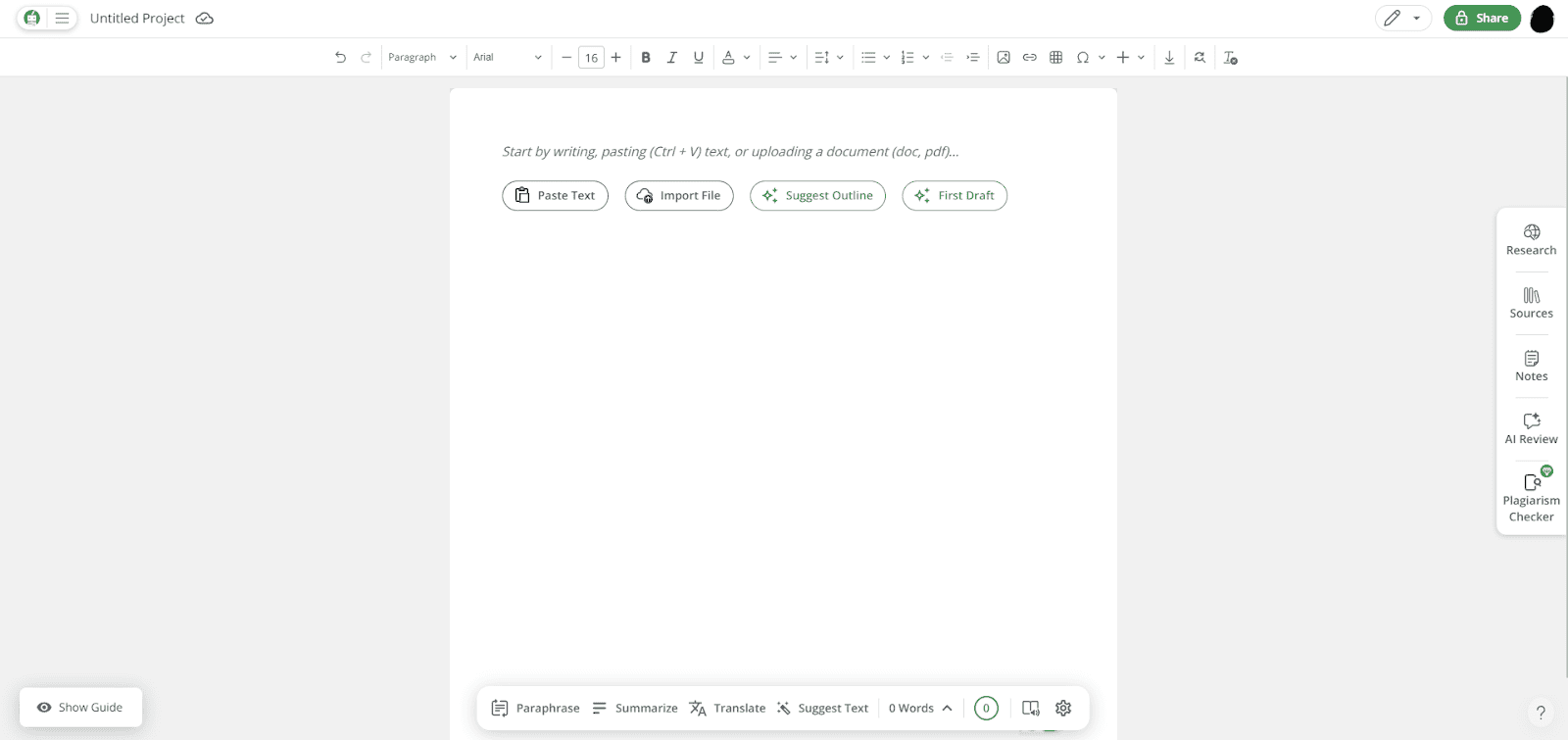Click the plus insert icon in toolbar
Viewport: 1568px width, 740px height.
(x=1123, y=58)
